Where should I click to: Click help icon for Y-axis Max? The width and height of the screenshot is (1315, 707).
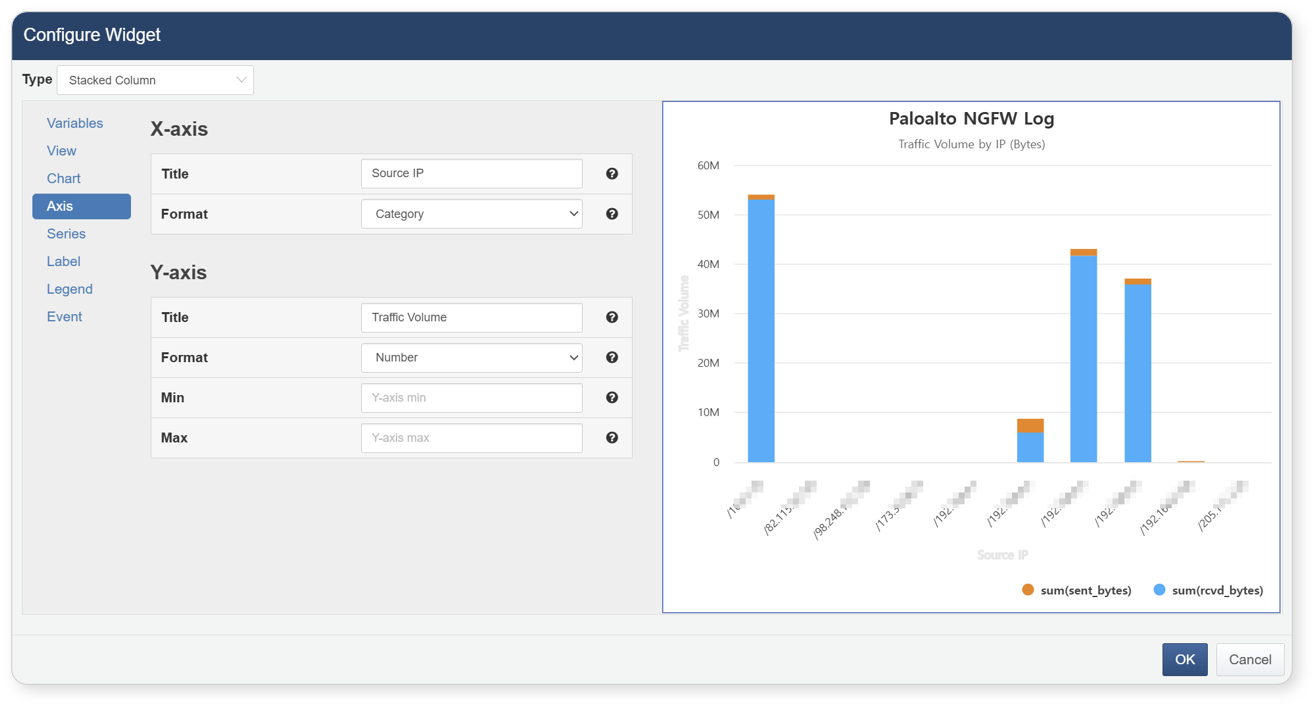[612, 438]
